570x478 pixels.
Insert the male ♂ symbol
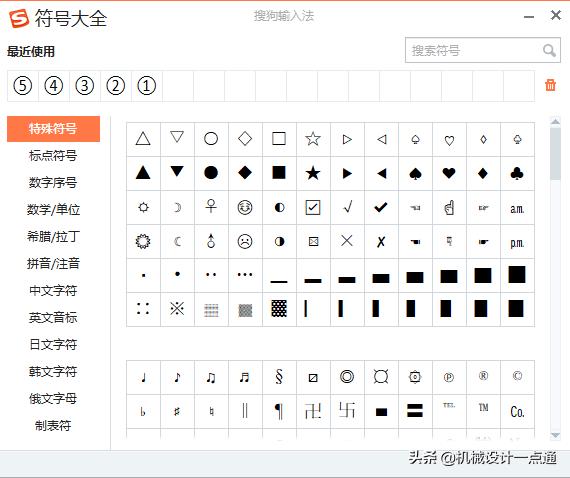pyautogui.click(x=211, y=241)
